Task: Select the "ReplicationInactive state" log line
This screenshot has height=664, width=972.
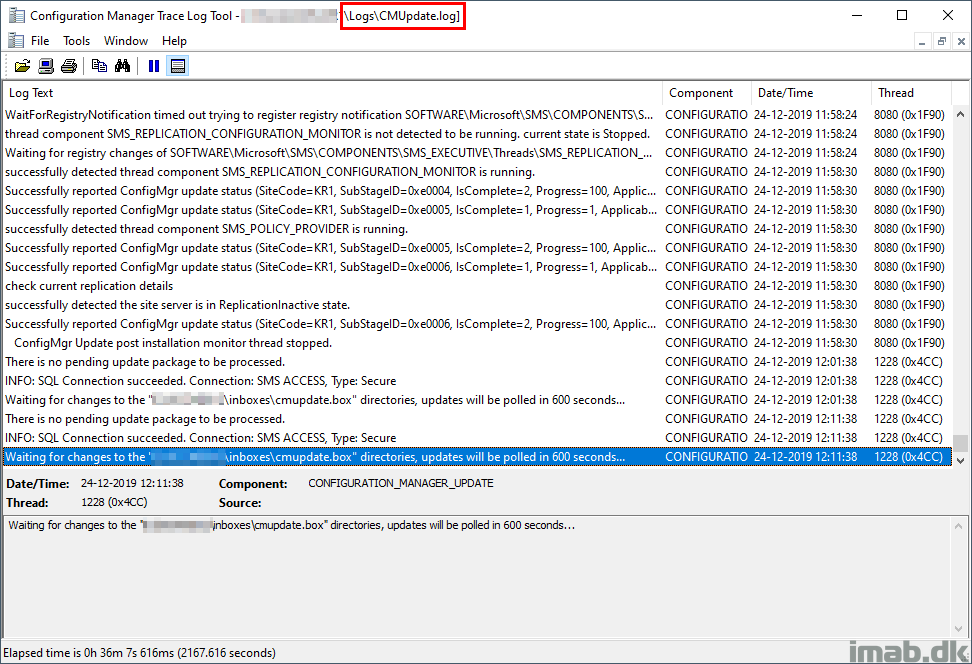Action: (477, 305)
